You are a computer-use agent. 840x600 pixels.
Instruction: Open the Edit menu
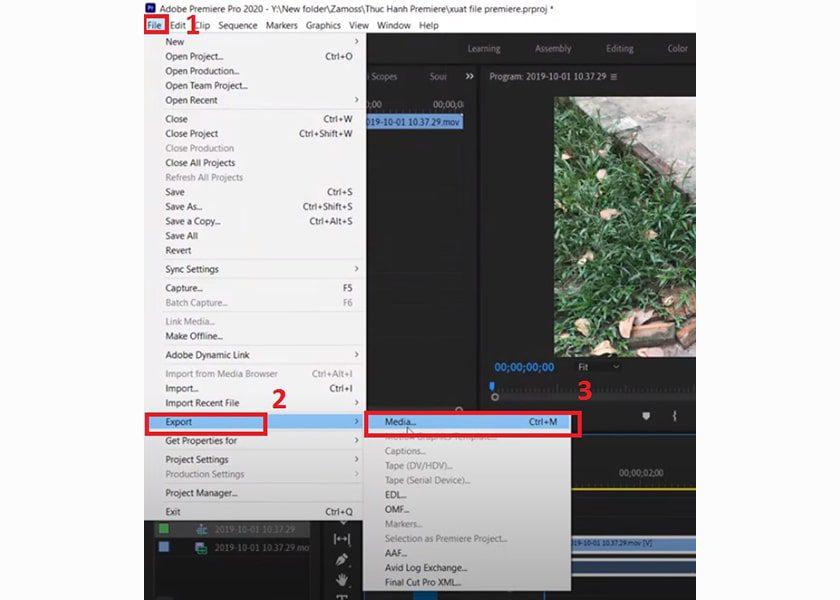click(177, 25)
